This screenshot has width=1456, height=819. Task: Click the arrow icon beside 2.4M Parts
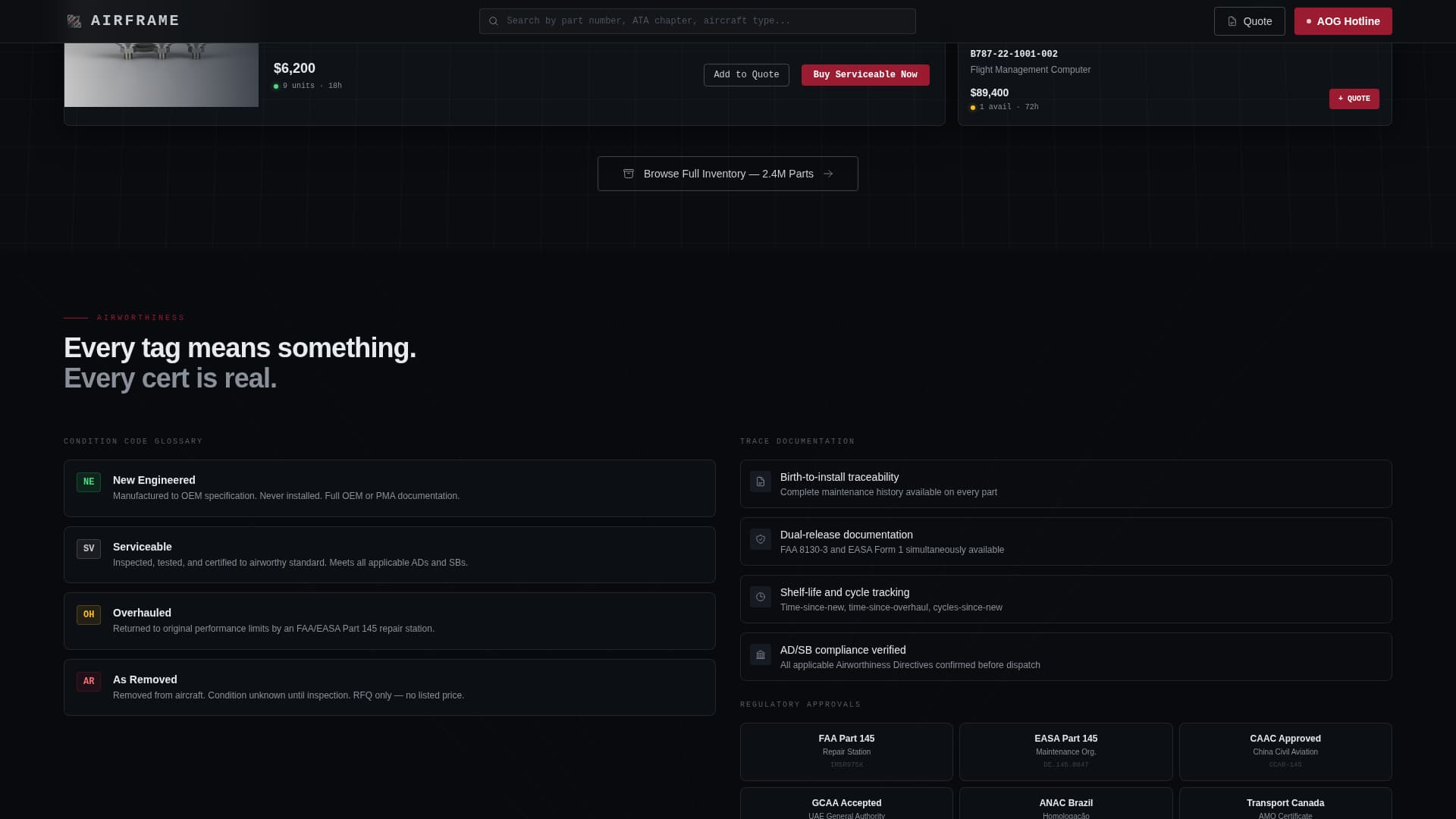(829, 174)
